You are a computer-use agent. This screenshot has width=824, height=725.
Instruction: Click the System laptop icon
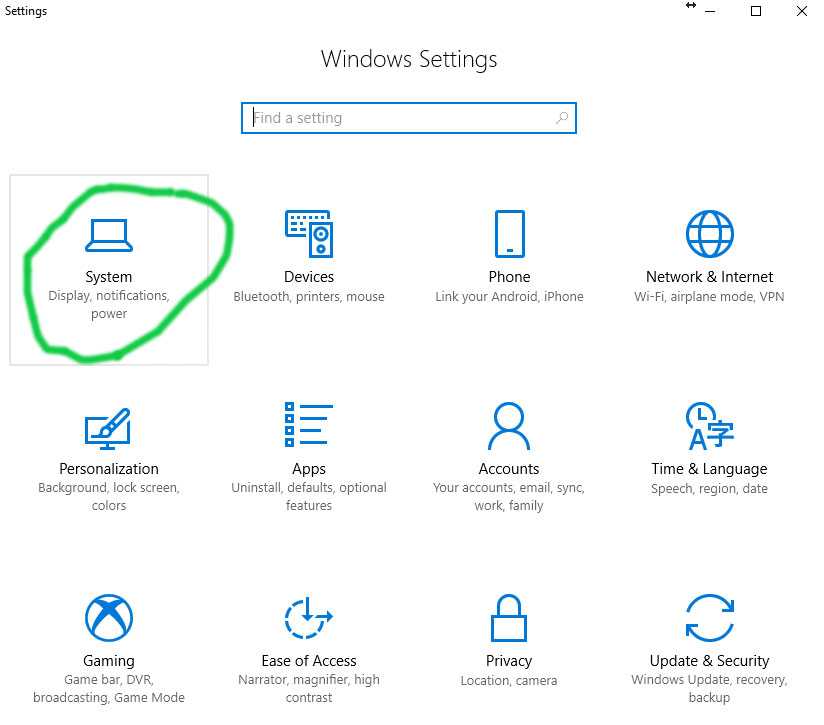tap(109, 235)
